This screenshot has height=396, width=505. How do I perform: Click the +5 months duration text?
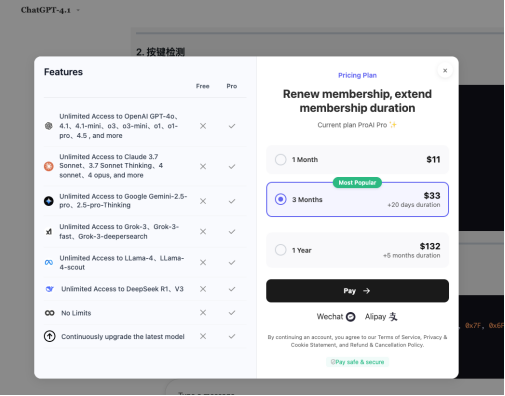(x=411, y=256)
